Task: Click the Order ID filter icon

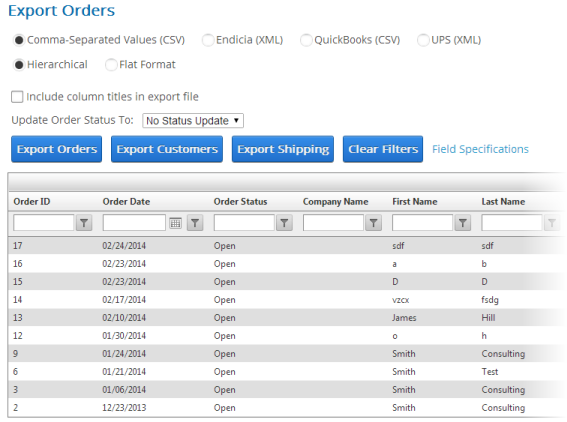Action: coord(84,223)
